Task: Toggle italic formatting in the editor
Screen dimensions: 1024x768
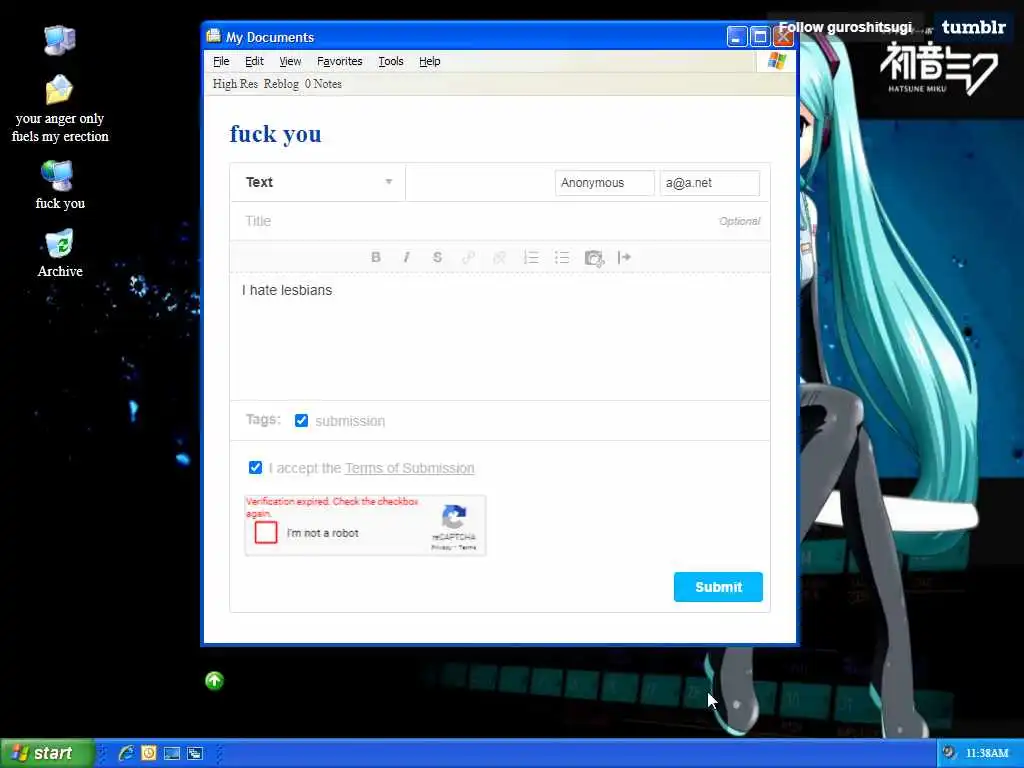Action: [x=406, y=257]
